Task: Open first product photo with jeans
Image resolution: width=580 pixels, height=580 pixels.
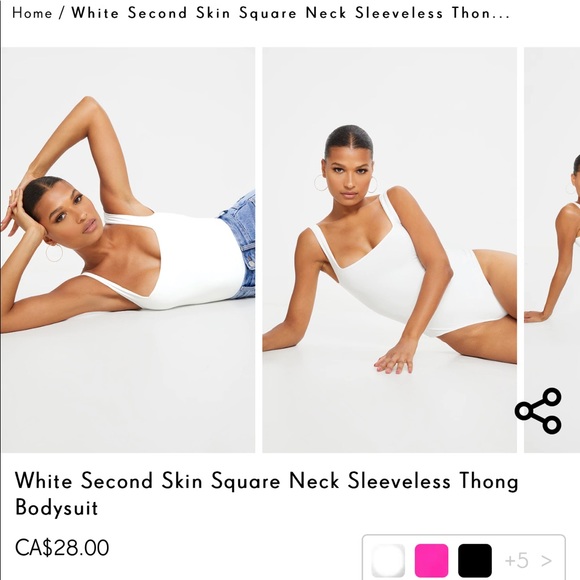Action: click(x=128, y=250)
